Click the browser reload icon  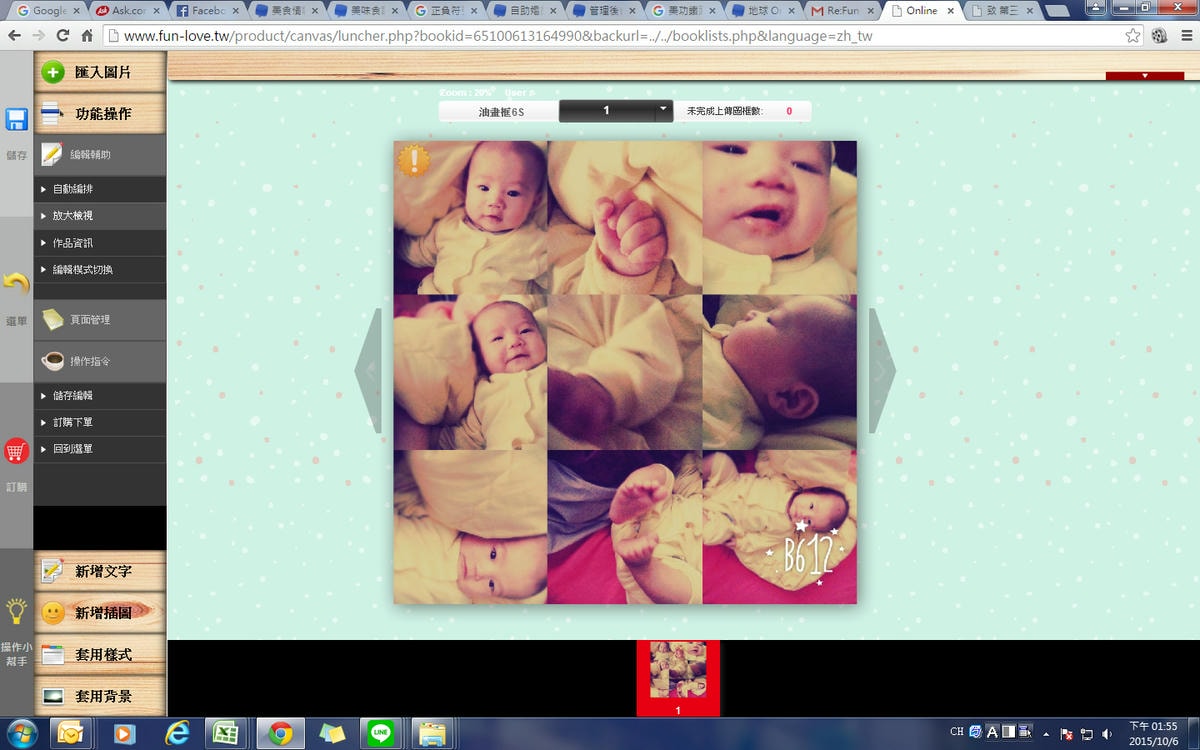pyautogui.click(x=63, y=35)
